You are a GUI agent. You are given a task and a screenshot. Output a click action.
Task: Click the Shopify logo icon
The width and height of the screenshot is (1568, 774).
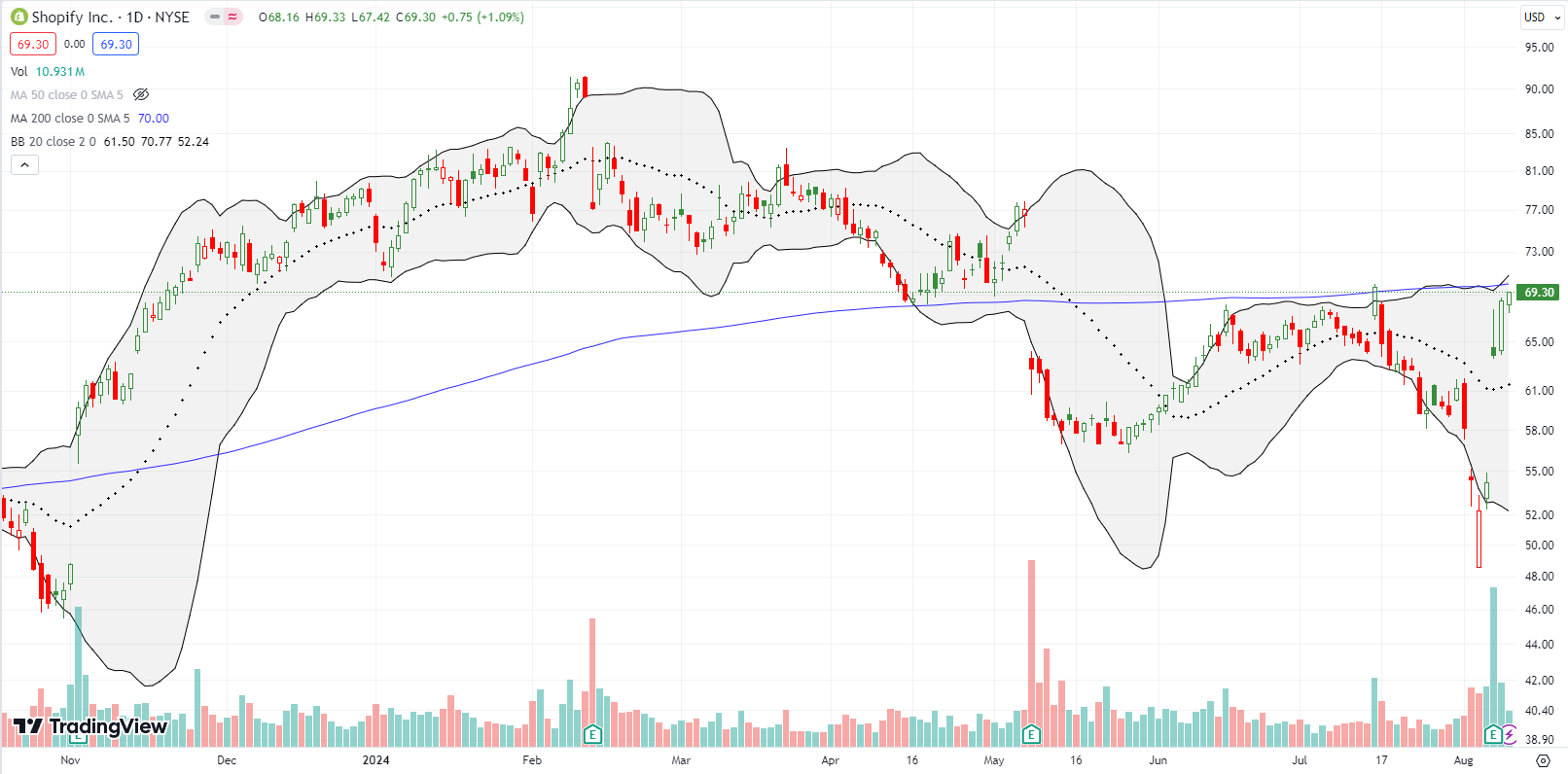pyautogui.click(x=18, y=17)
